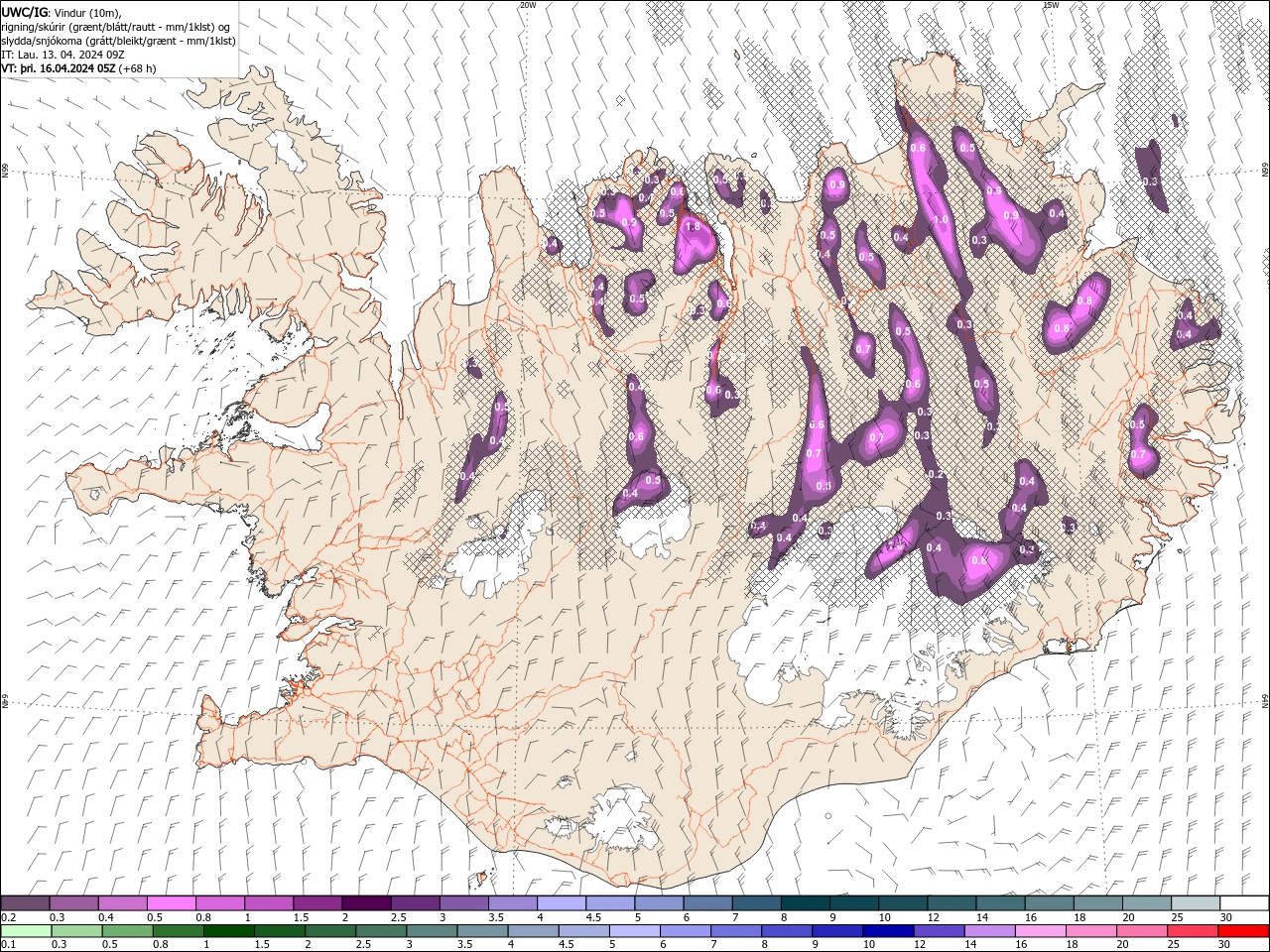Click the 3 swatch on the snow scale

pyautogui.click(x=463, y=903)
